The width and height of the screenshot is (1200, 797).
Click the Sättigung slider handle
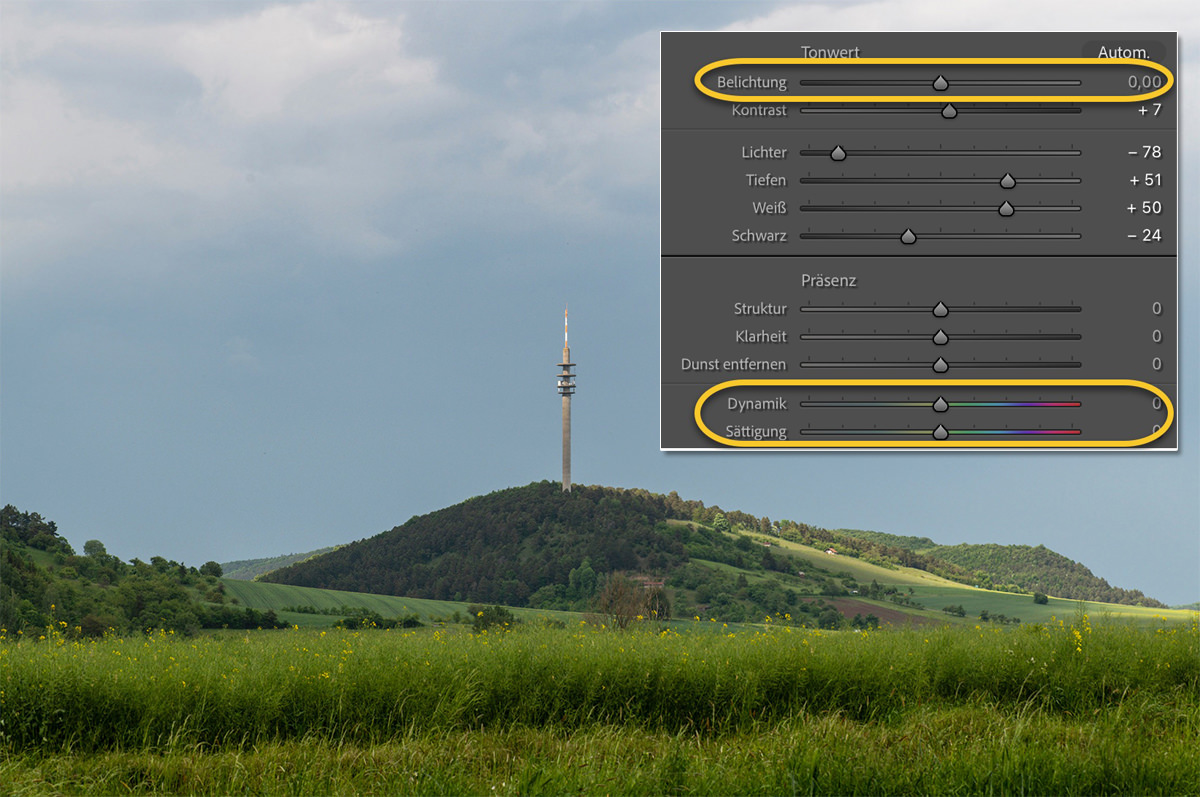pyautogui.click(x=940, y=434)
